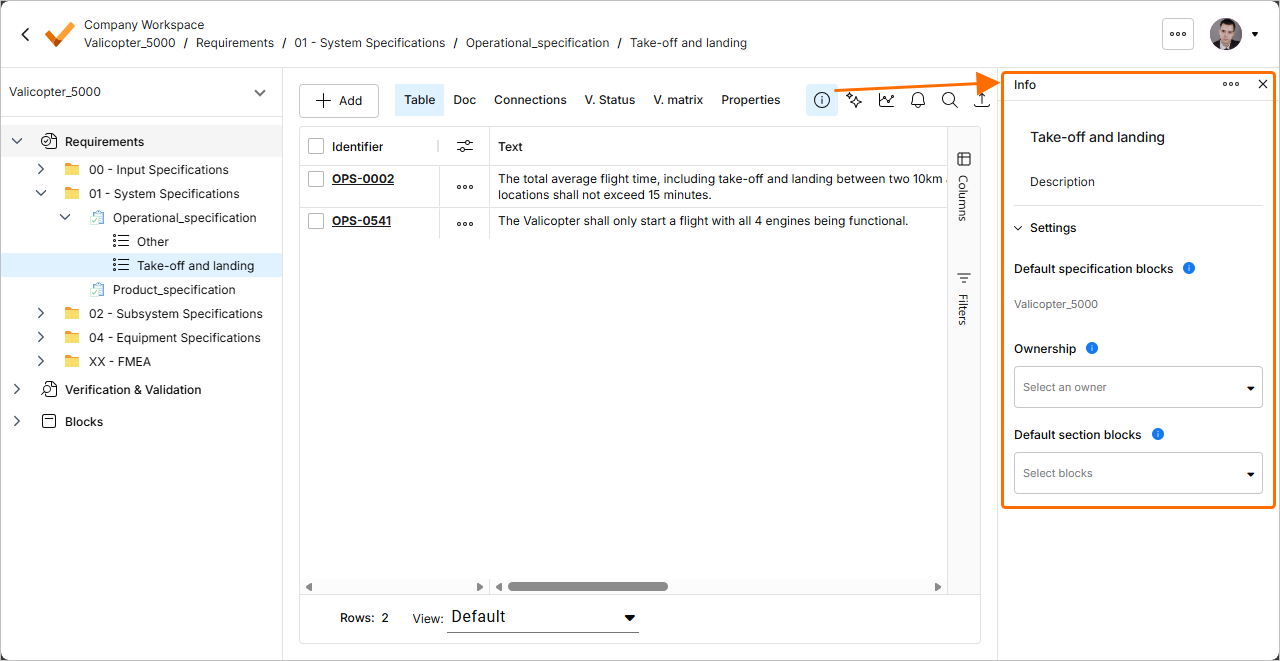
Task: Open the OPS-0541 identifier link
Action: pyautogui.click(x=361, y=220)
